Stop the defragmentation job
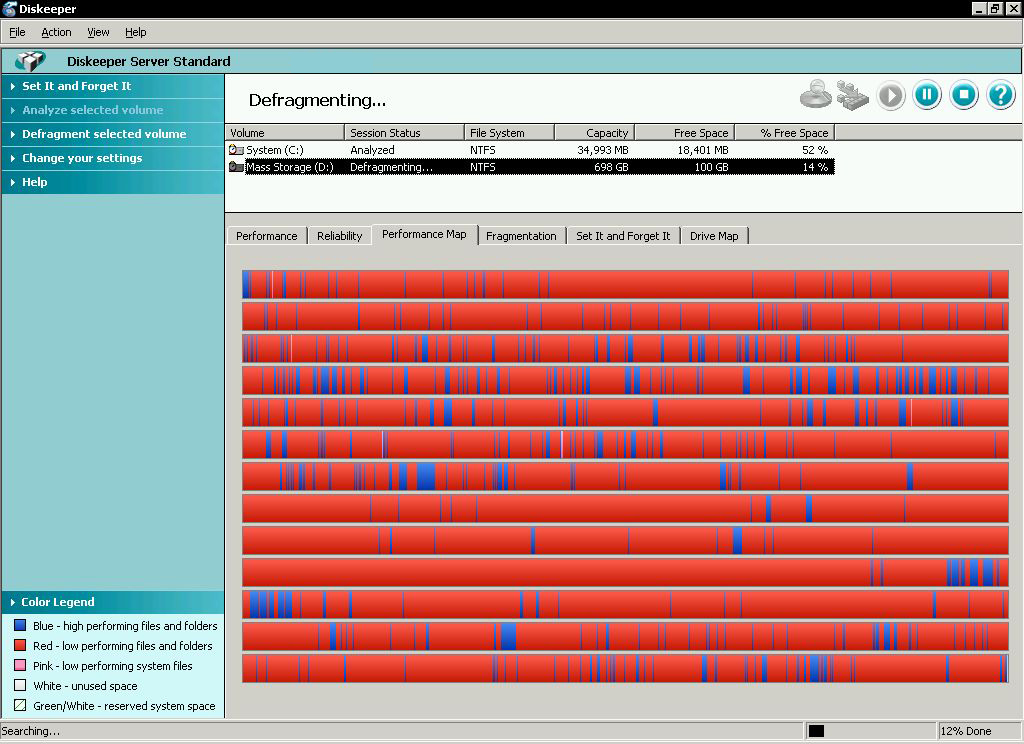This screenshot has height=744, width=1024. pos(964,95)
